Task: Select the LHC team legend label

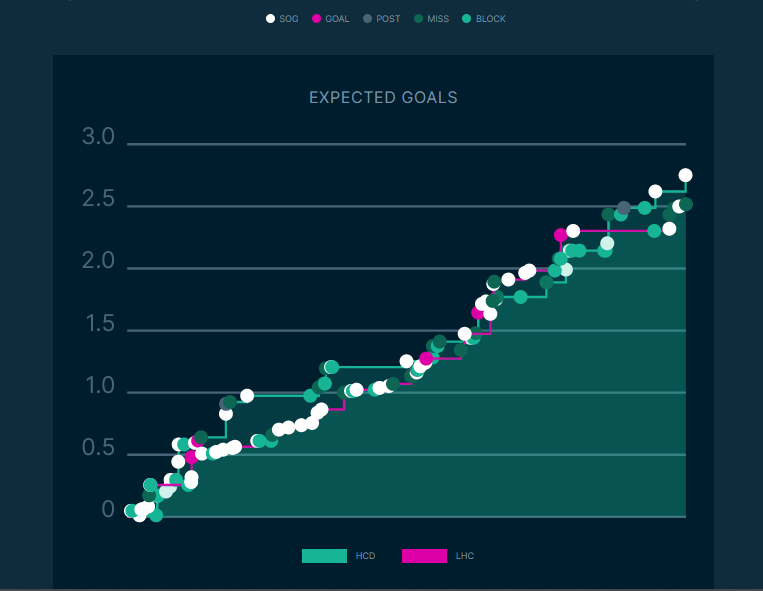Action: coord(465,556)
